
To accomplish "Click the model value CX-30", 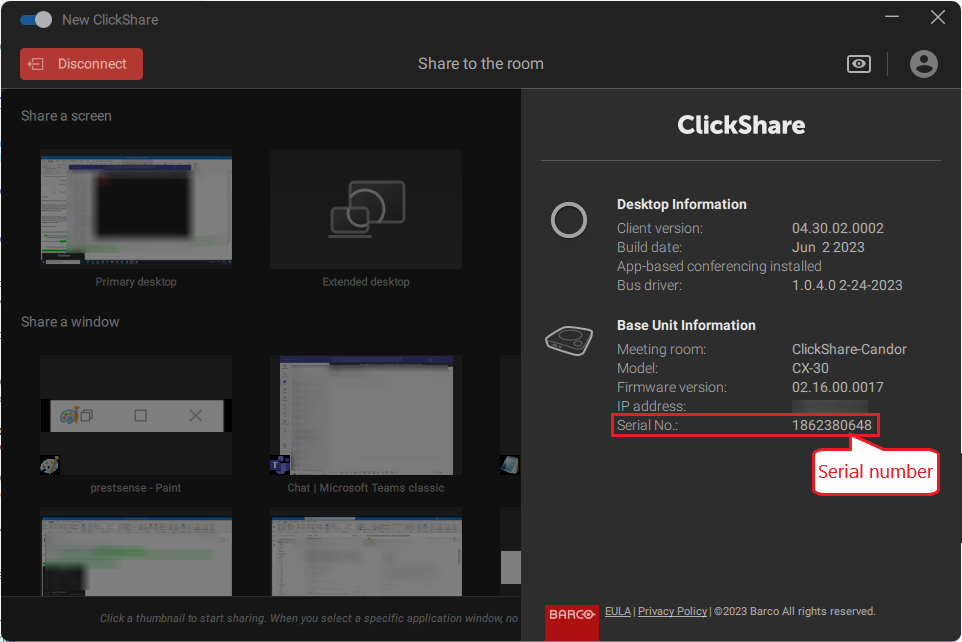I will (x=810, y=368).
